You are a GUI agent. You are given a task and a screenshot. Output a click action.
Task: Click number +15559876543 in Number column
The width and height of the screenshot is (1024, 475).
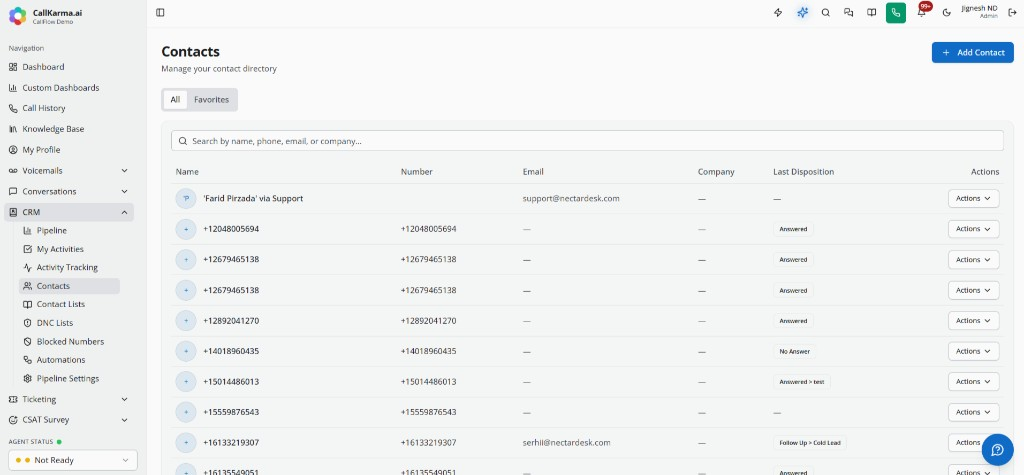tap(428, 412)
